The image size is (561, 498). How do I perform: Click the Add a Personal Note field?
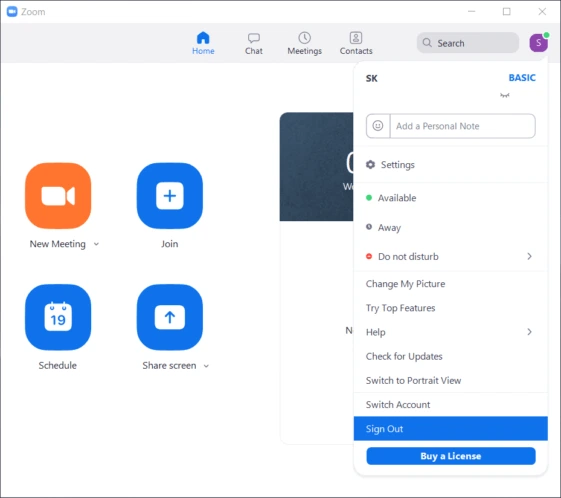pos(463,126)
